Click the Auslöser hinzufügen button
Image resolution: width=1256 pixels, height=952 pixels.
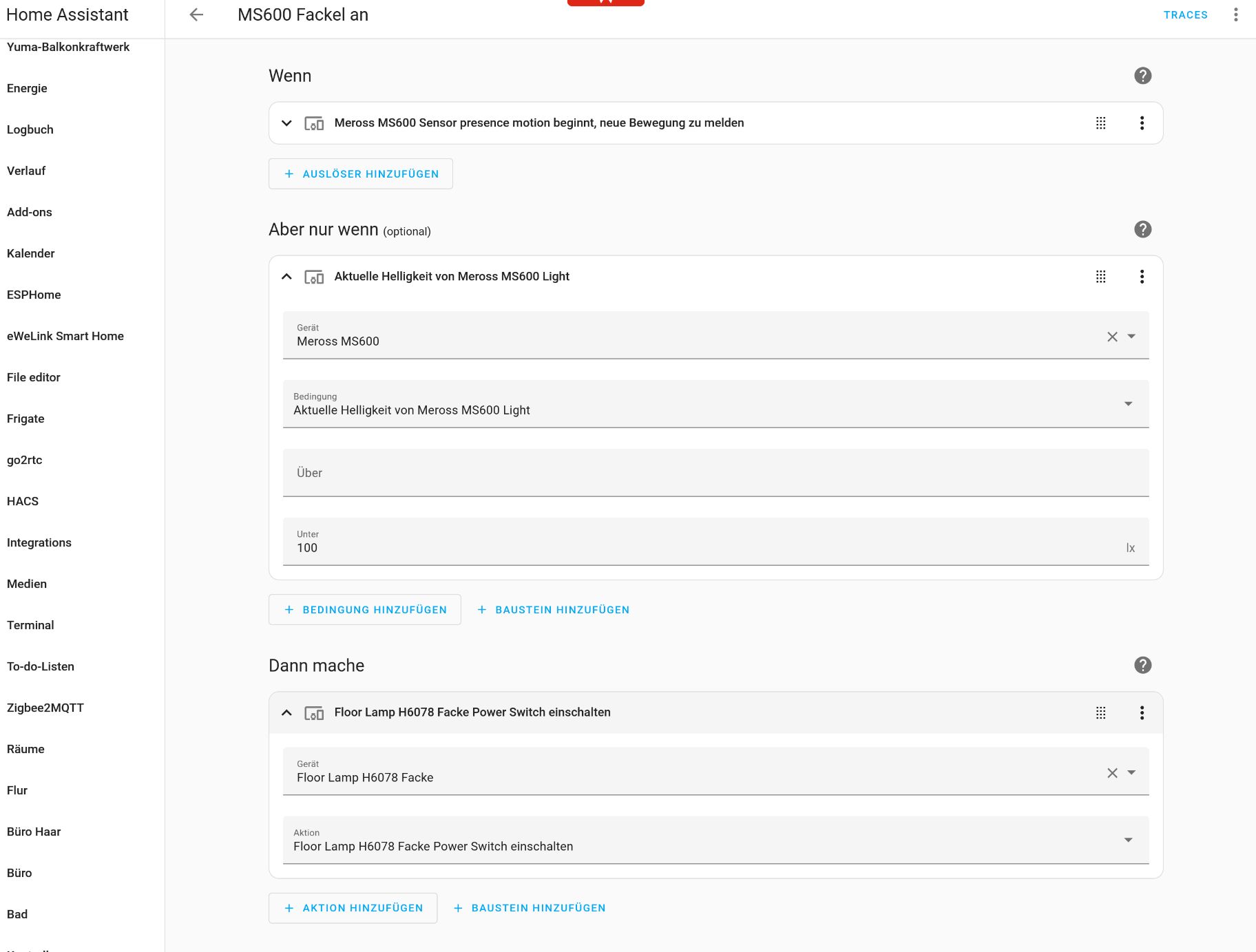pos(361,174)
